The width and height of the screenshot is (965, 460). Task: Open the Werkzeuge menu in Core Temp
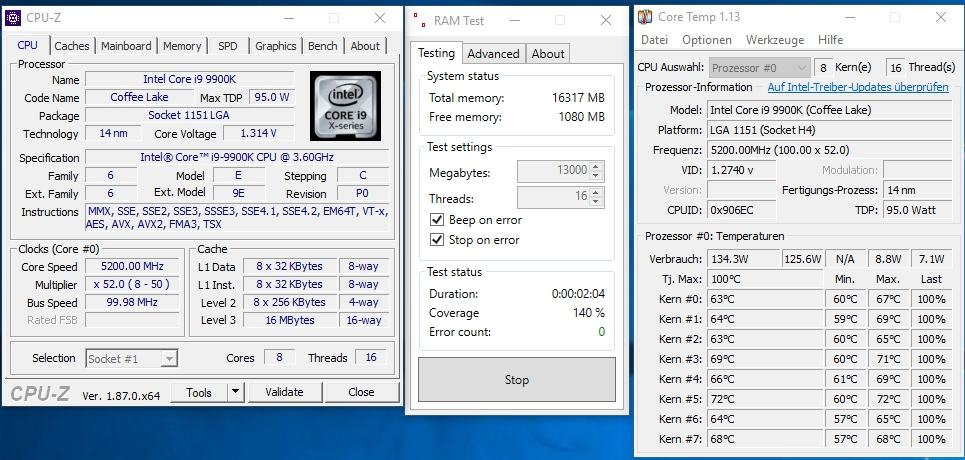(775, 39)
